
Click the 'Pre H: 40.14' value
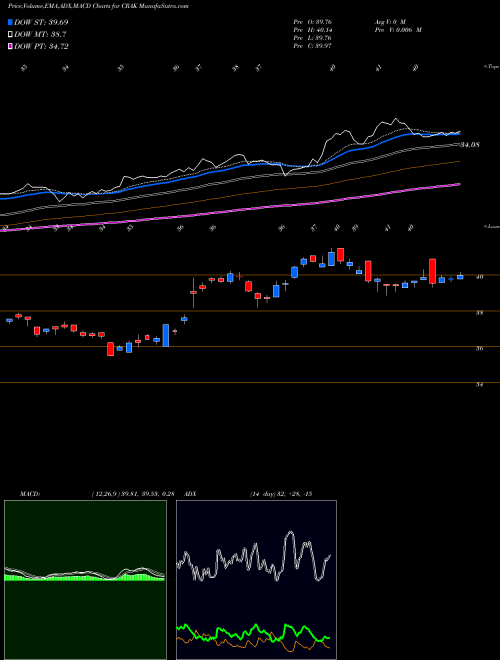point(313,30)
